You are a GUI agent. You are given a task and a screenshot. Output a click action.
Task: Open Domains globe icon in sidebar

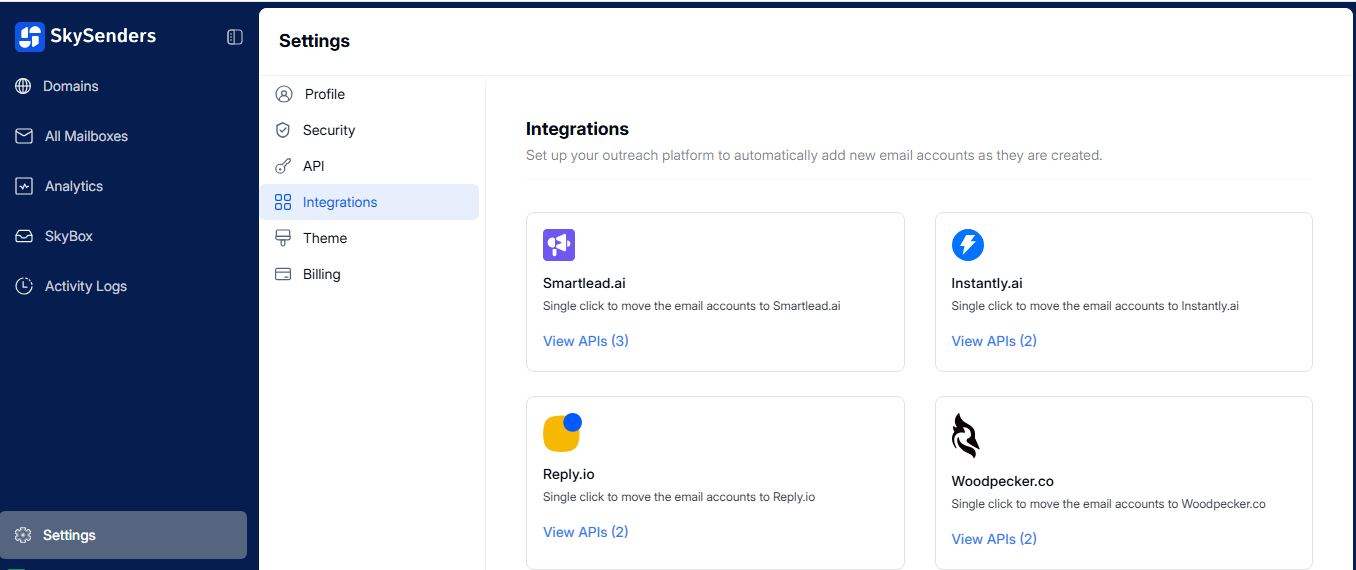(23, 86)
